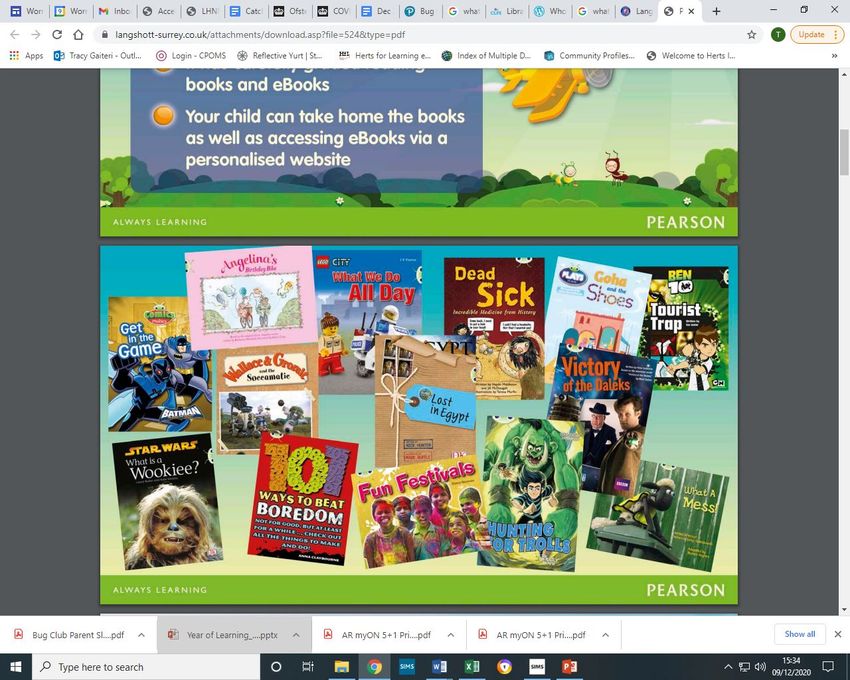Click the Hunting for Trolls book cover
850x680 pixels.
coord(531,493)
